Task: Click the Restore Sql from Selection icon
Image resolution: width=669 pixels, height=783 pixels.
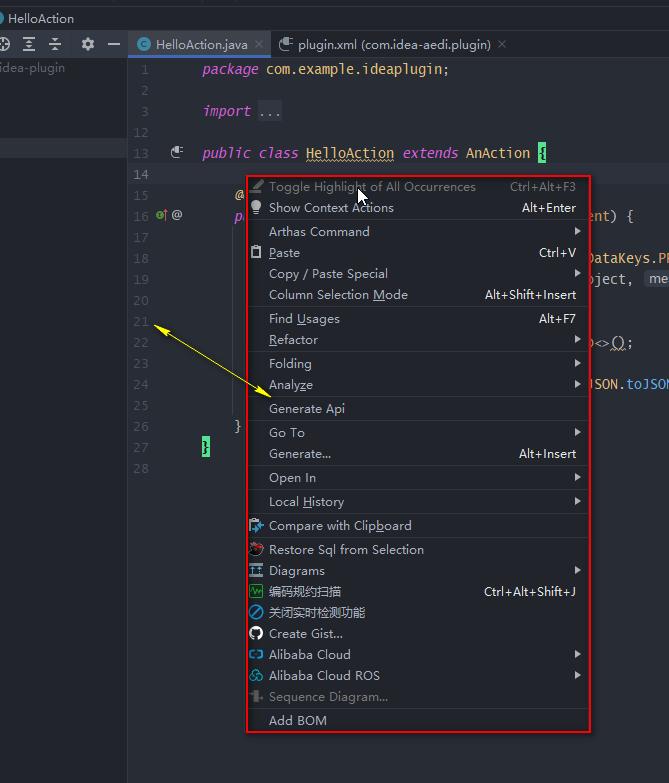Action: tap(256, 549)
